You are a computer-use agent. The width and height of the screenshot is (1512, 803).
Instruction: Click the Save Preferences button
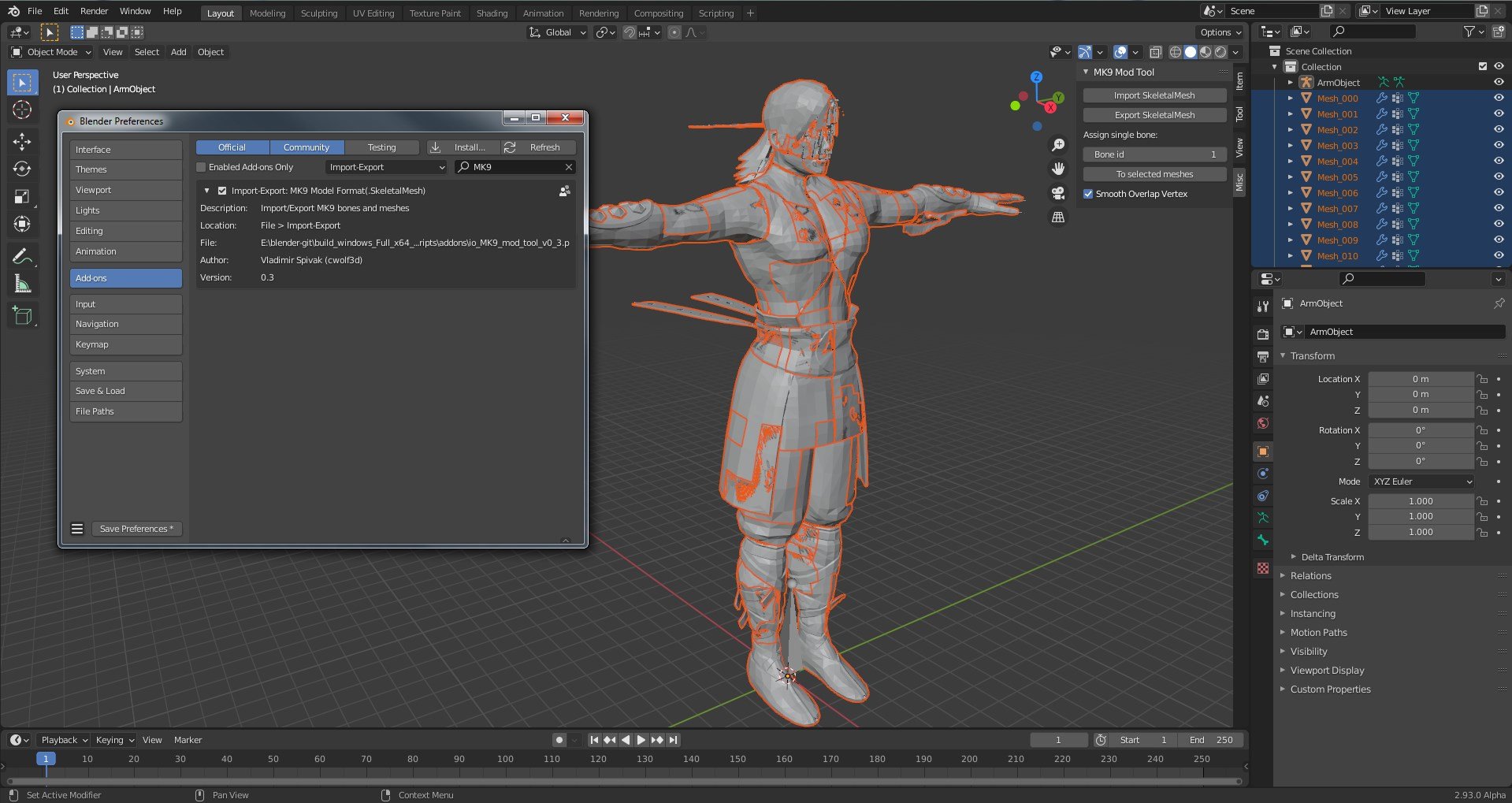point(136,529)
